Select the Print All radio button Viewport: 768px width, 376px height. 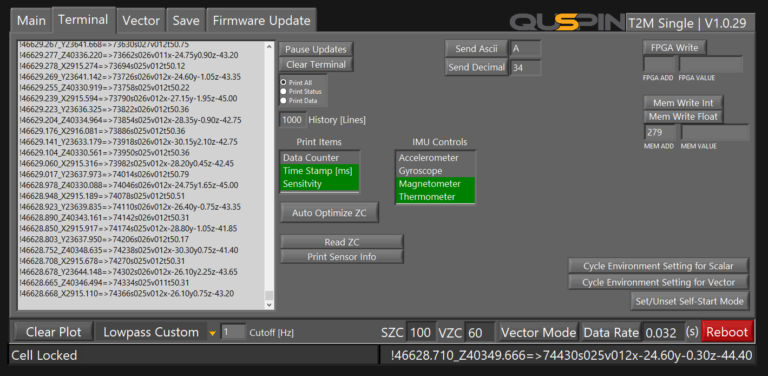click(x=283, y=83)
